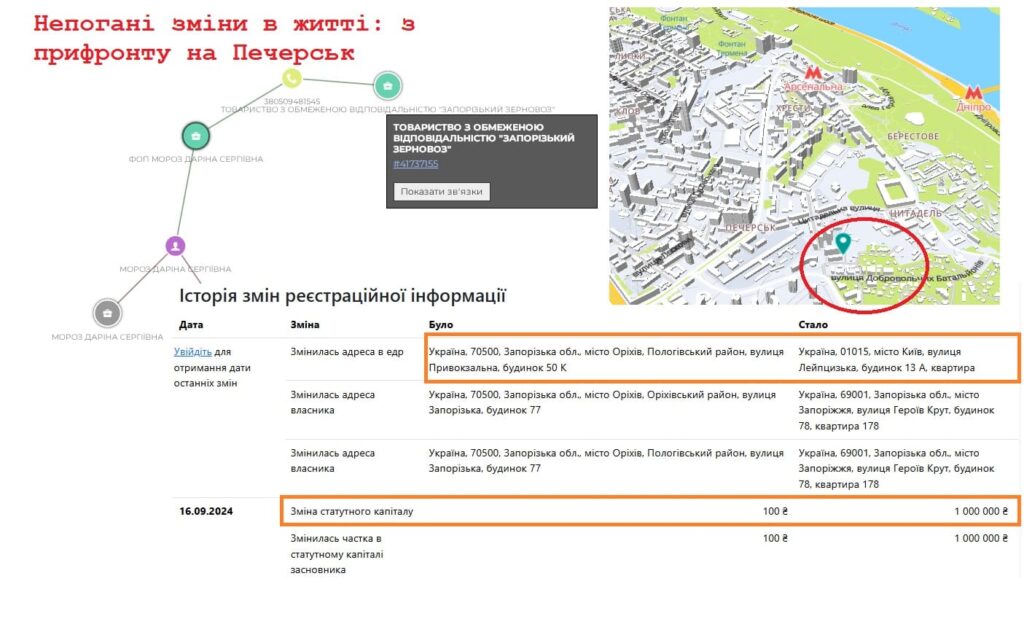Click the green ФОП Мороз Даріна Сергіївна node

tap(195, 135)
